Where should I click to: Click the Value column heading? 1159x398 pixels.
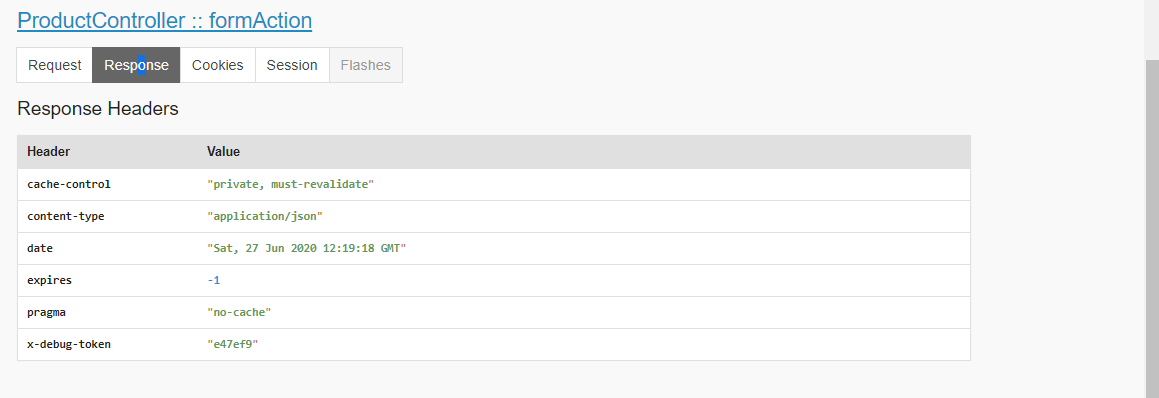coord(223,152)
